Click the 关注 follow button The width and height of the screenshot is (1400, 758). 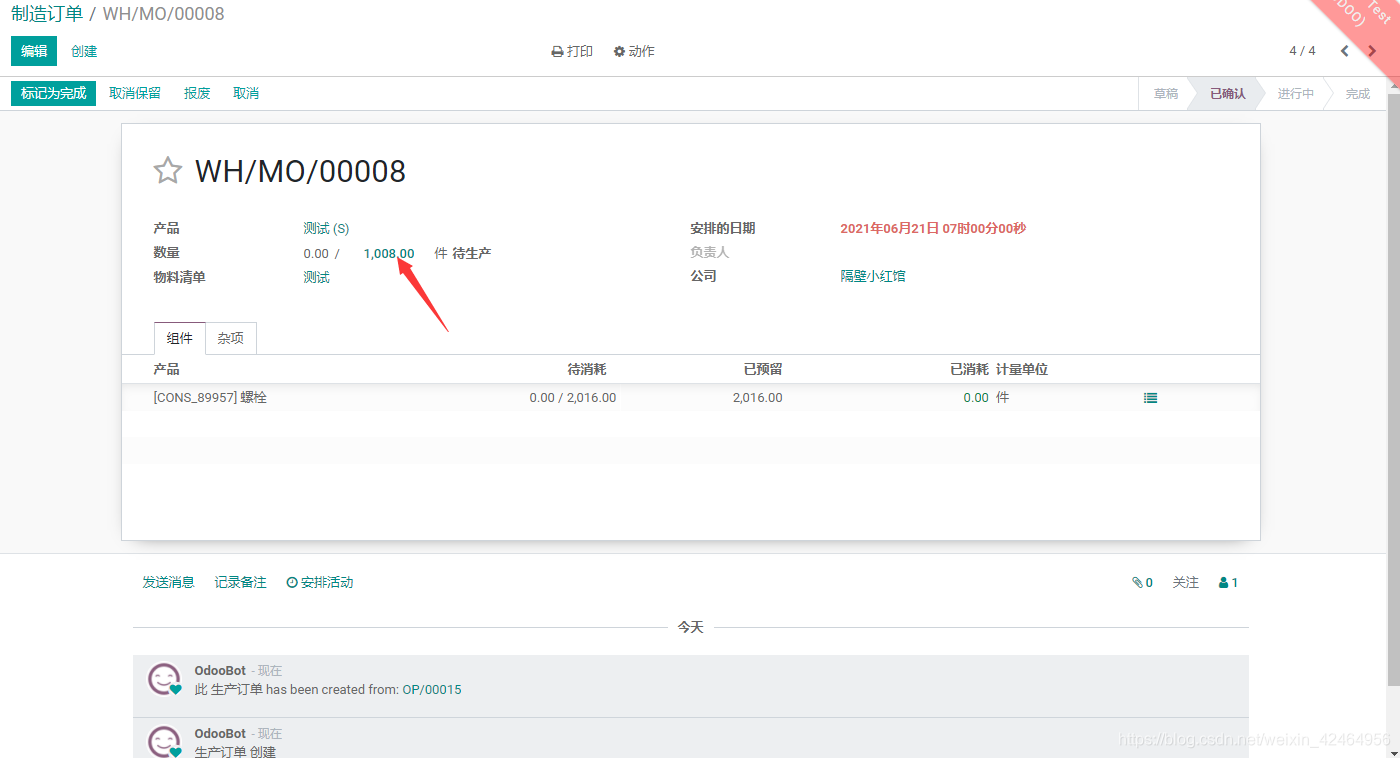[x=1185, y=582]
